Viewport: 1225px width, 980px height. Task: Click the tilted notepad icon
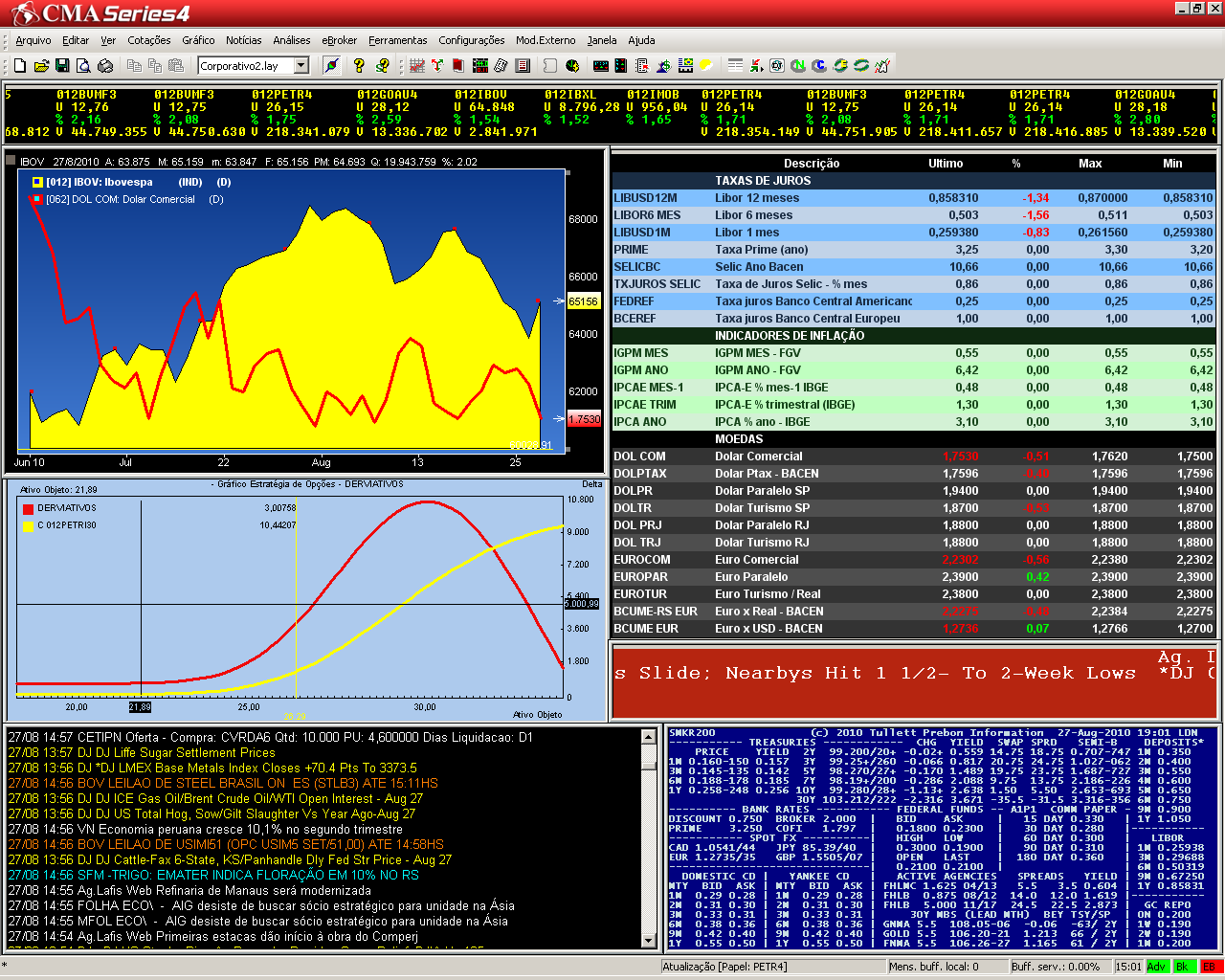(501, 65)
